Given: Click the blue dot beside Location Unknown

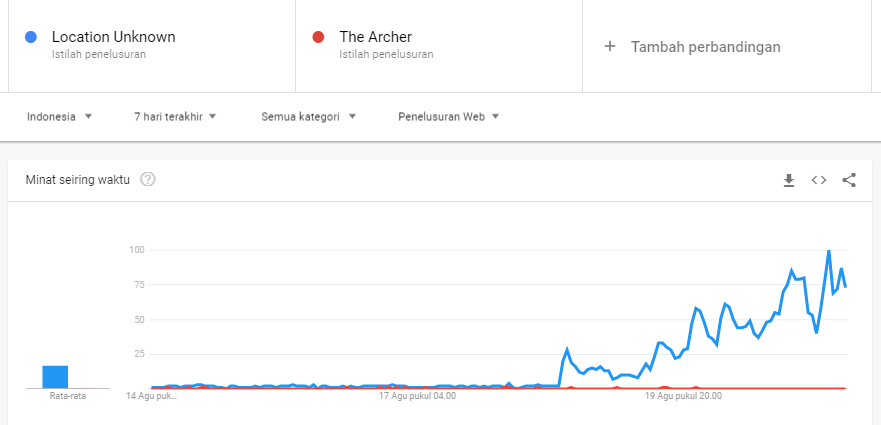Looking at the screenshot, I should pos(32,37).
